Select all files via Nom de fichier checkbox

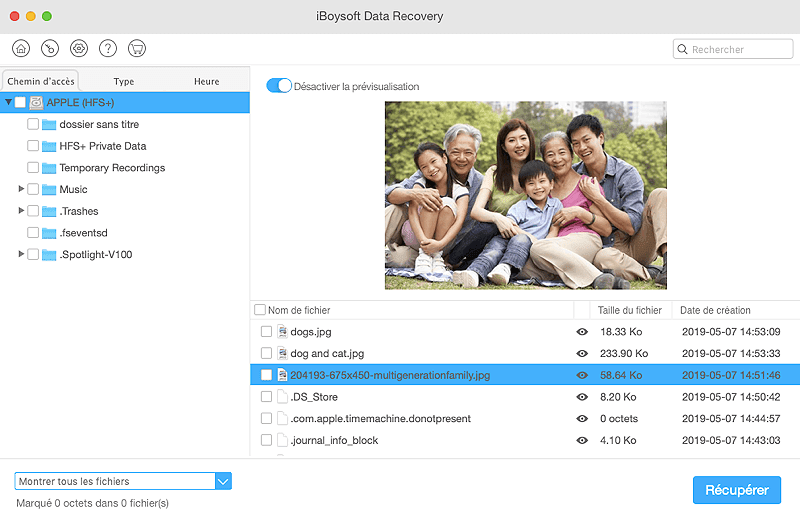coord(260,310)
